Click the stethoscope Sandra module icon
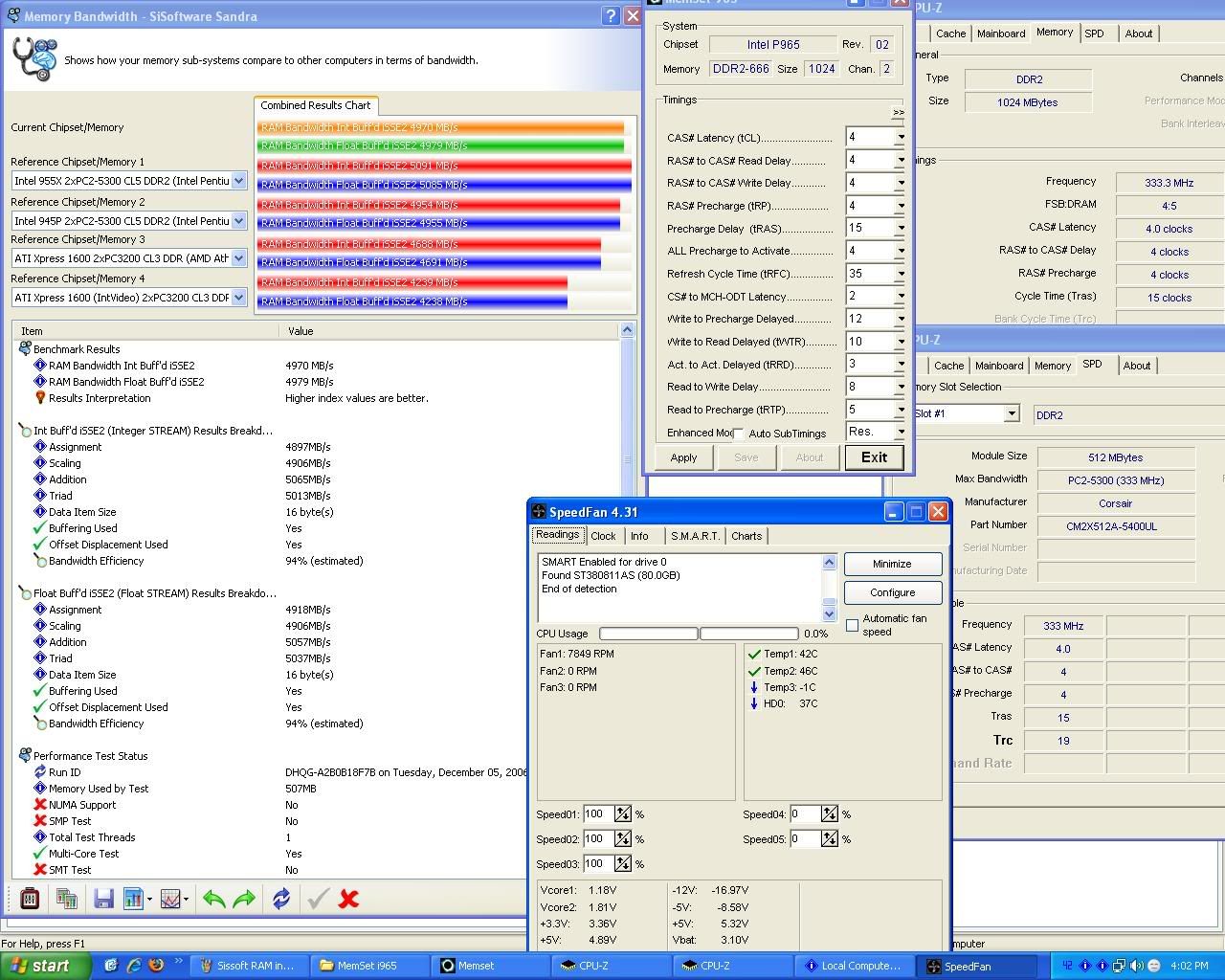This screenshot has height=980, width=1225. tap(34, 59)
